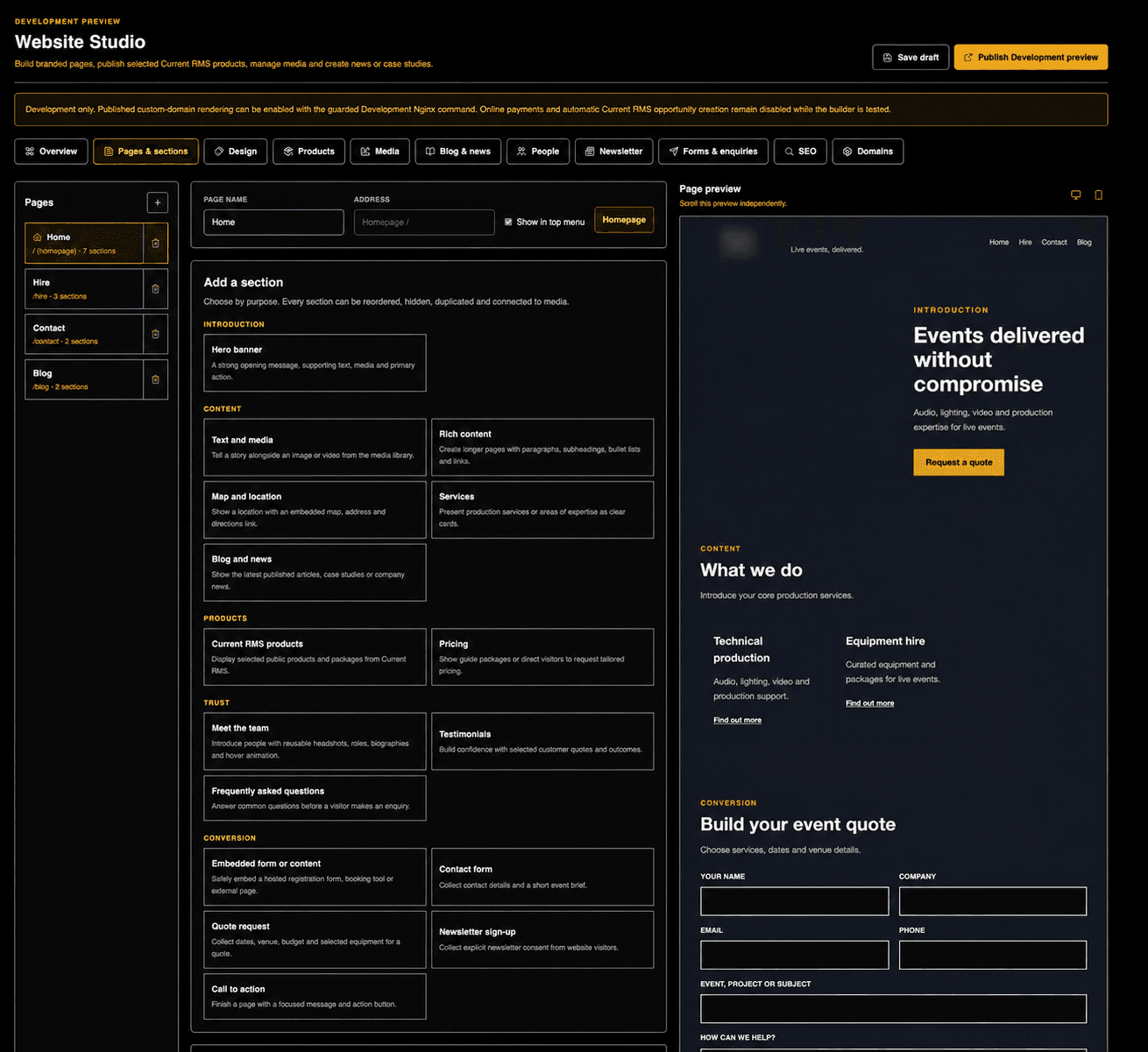This screenshot has height=1052, width=1148.
Task: Follow Find out more under Technical production
Action: [737, 720]
